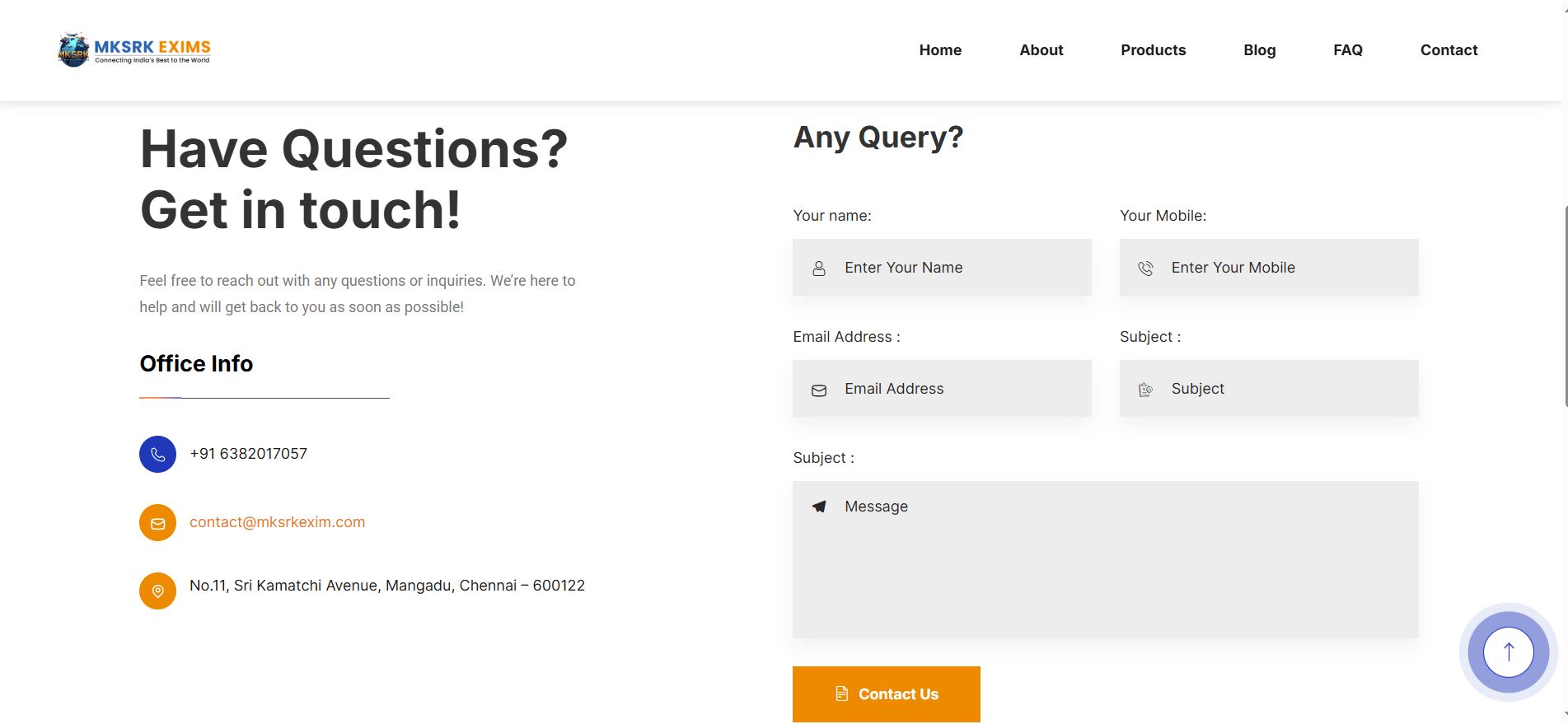Click the phone icon in mobile field
The height and width of the screenshot is (724, 1568).
(x=1145, y=269)
